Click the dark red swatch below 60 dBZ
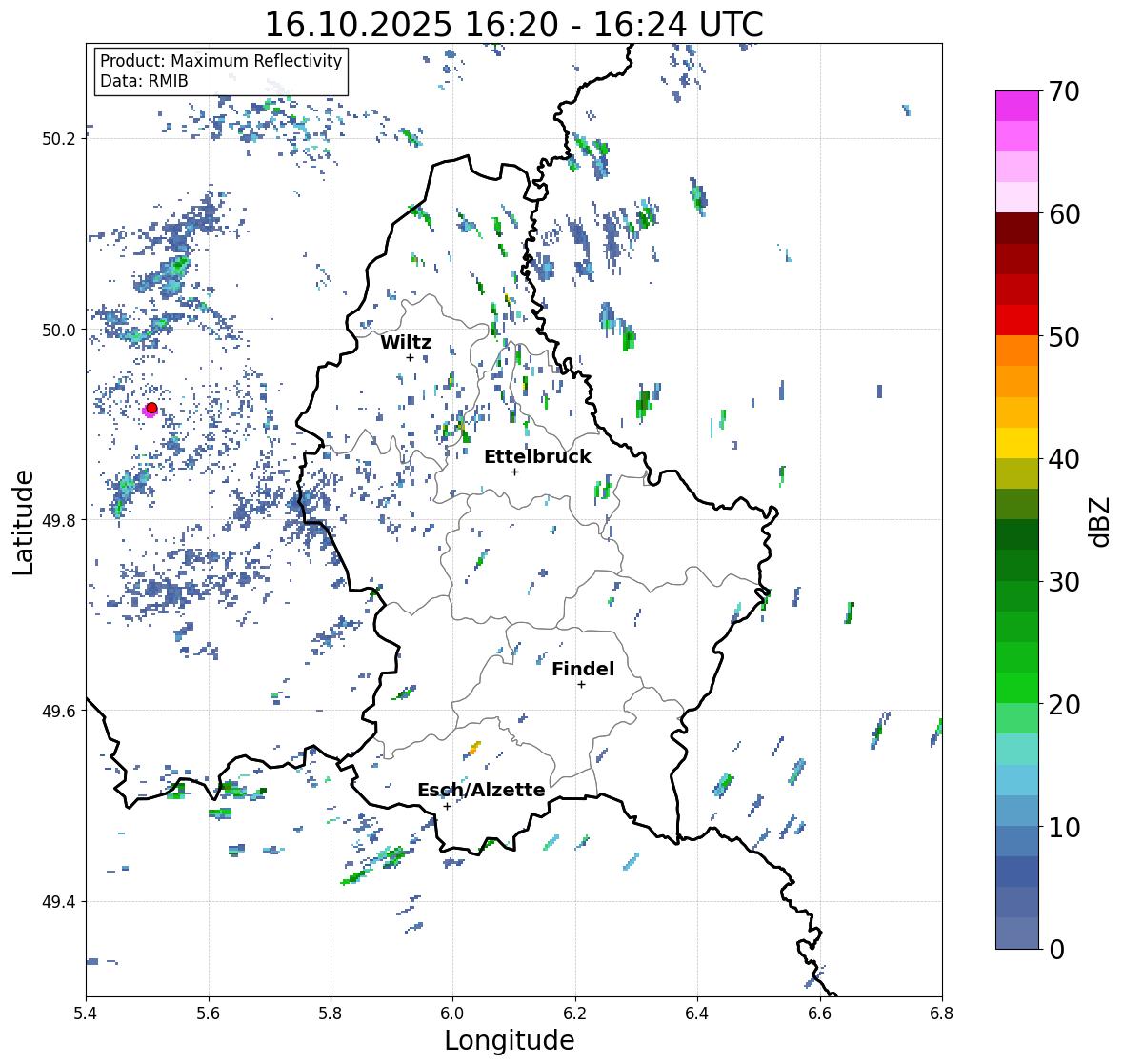 point(1017,229)
